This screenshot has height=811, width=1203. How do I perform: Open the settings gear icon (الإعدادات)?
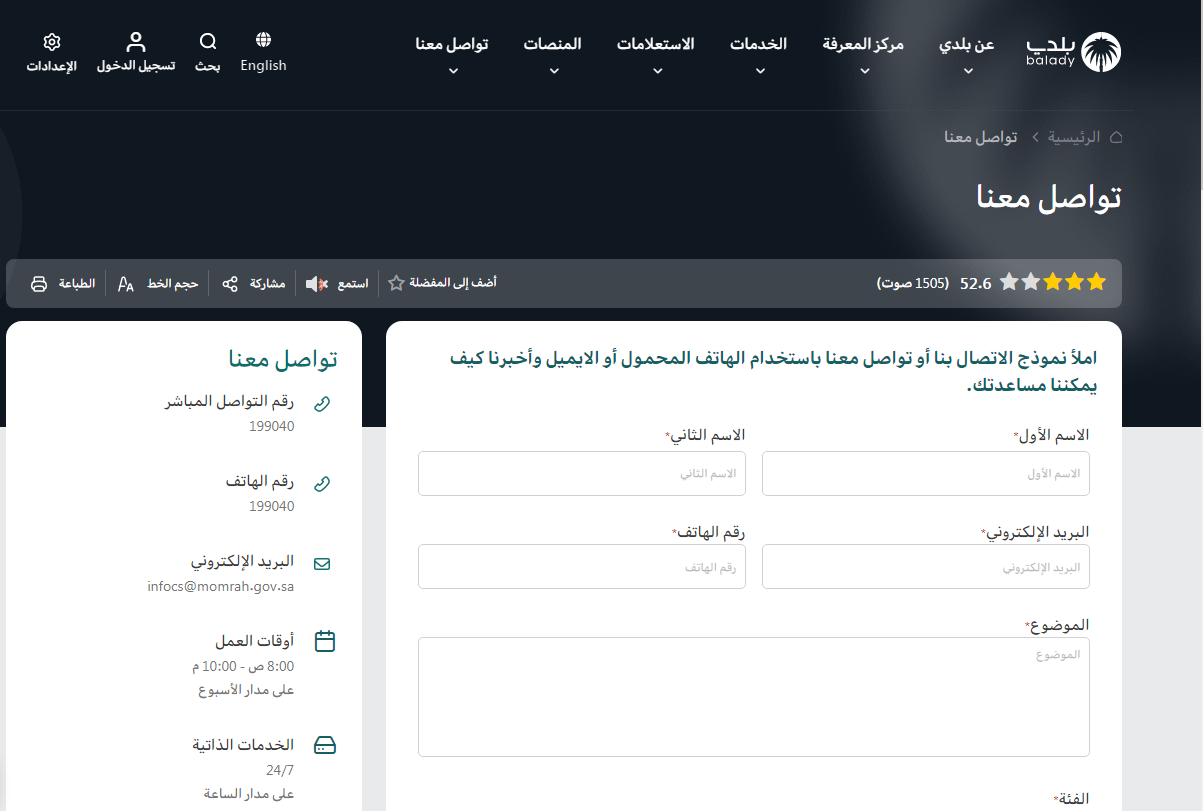point(52,42)
